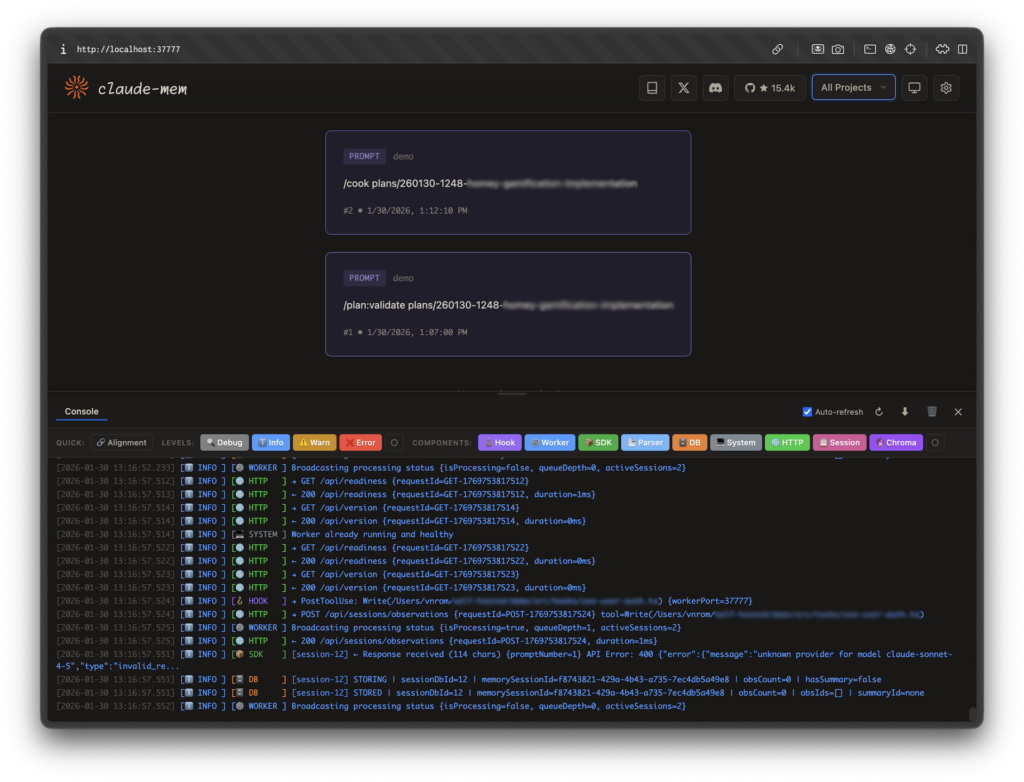Screen dimensions: 1024x782
Task: Refresh the console logs
Action: pyautogui.click(x=879, y=412)
